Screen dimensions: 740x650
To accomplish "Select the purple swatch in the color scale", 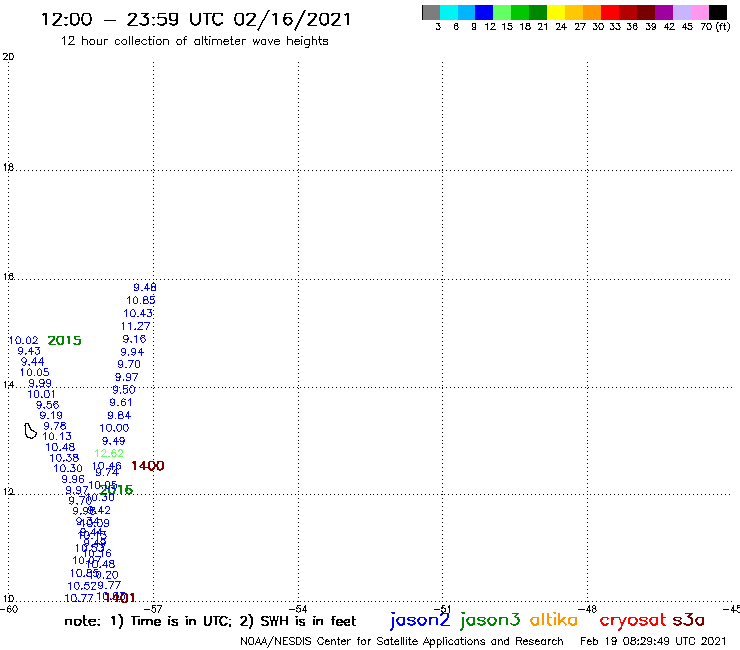I will (664, 12).
